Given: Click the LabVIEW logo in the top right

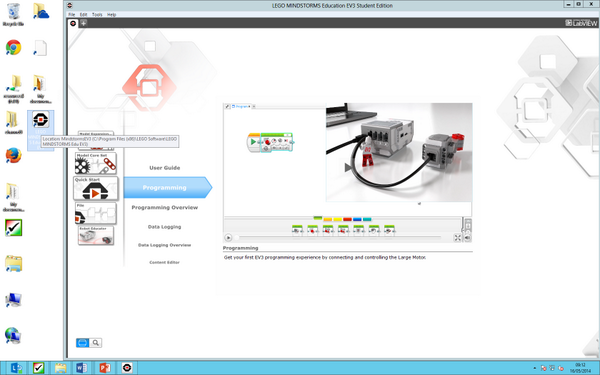Looking at the screenshot, I should click(581, 23).
